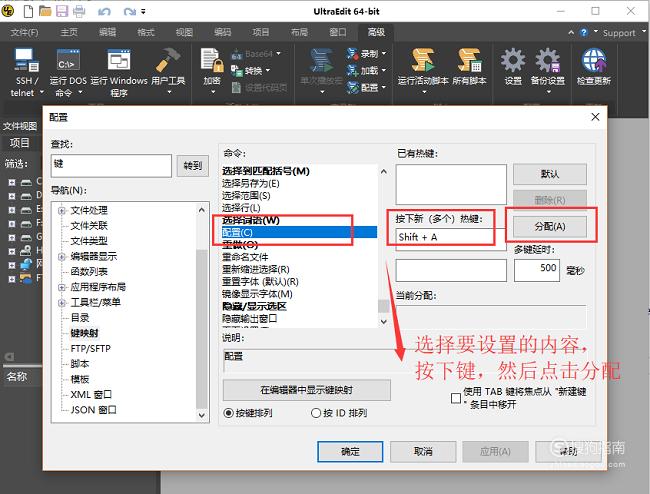Select 按 ID 排列 radio button
This screenshot has height=494, width=650.
click(x=316, y=413)
